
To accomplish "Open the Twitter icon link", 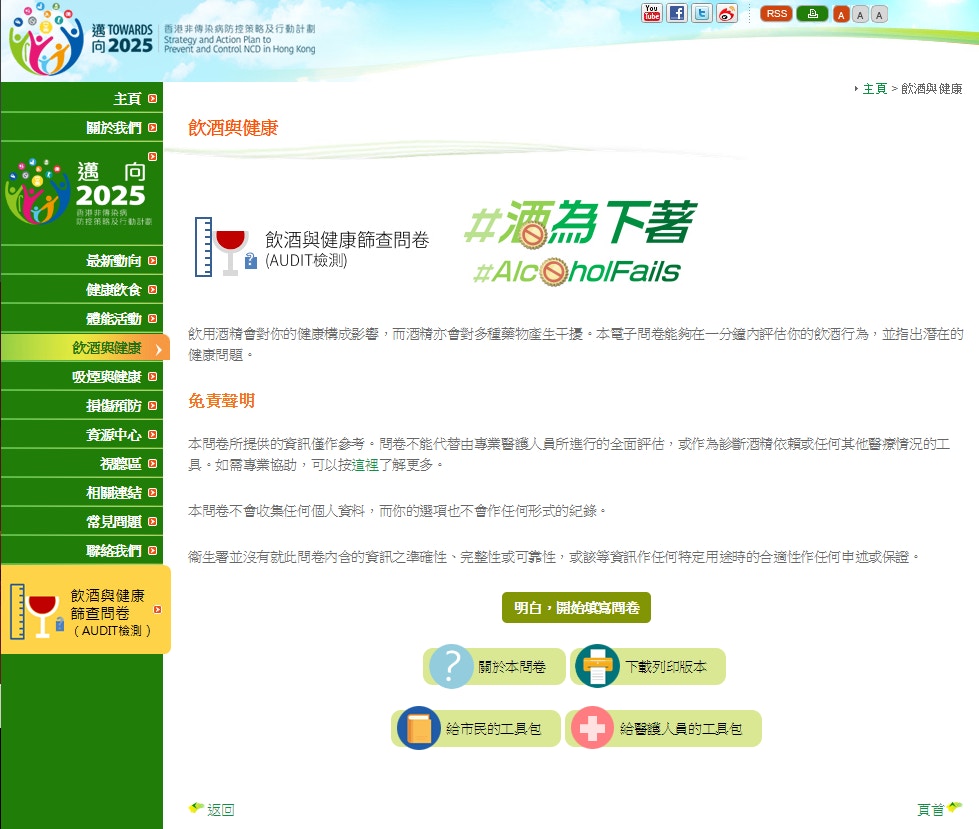I will 702,13.
